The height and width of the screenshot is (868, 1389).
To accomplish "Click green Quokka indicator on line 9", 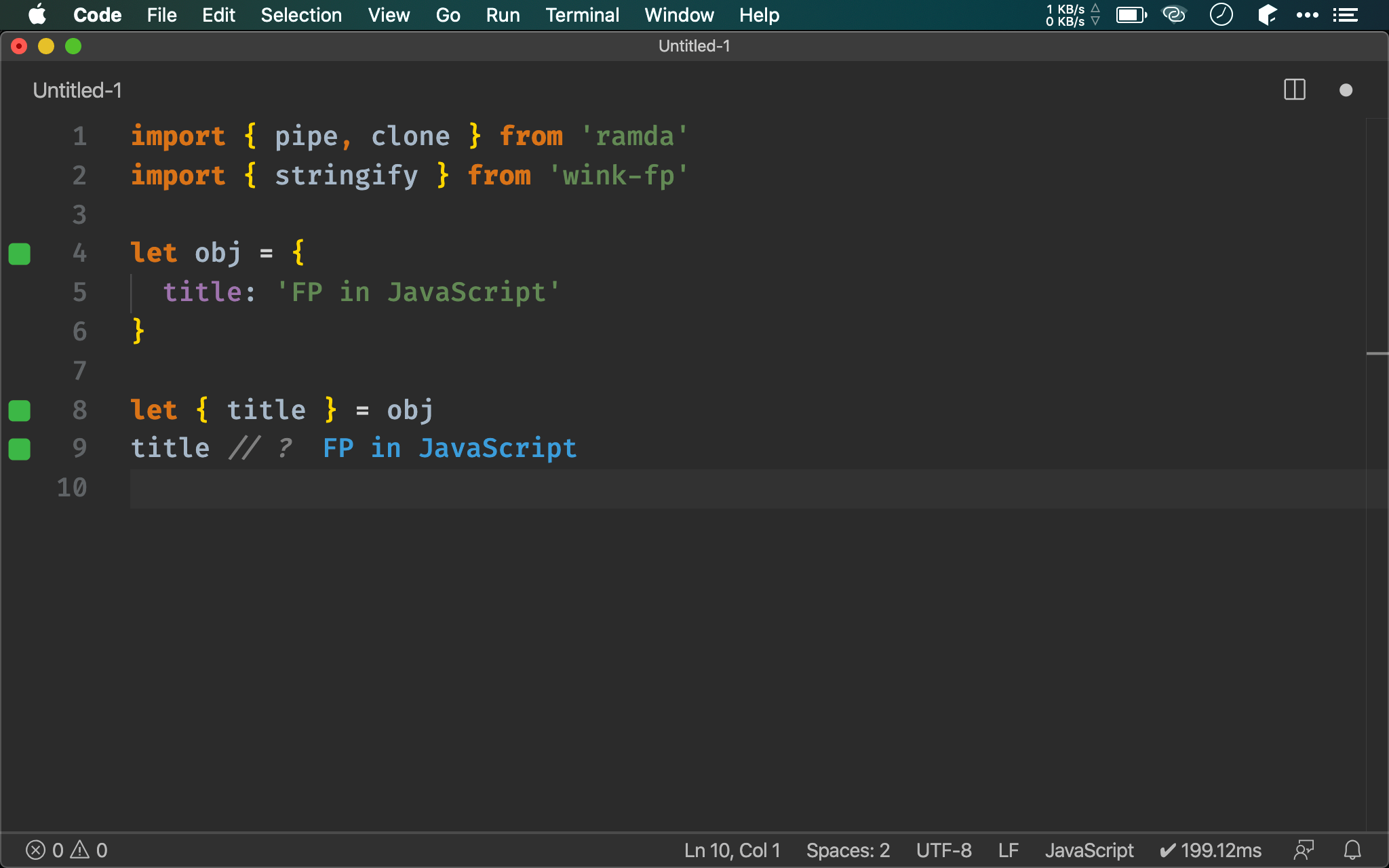I will (x=20, y=449).
